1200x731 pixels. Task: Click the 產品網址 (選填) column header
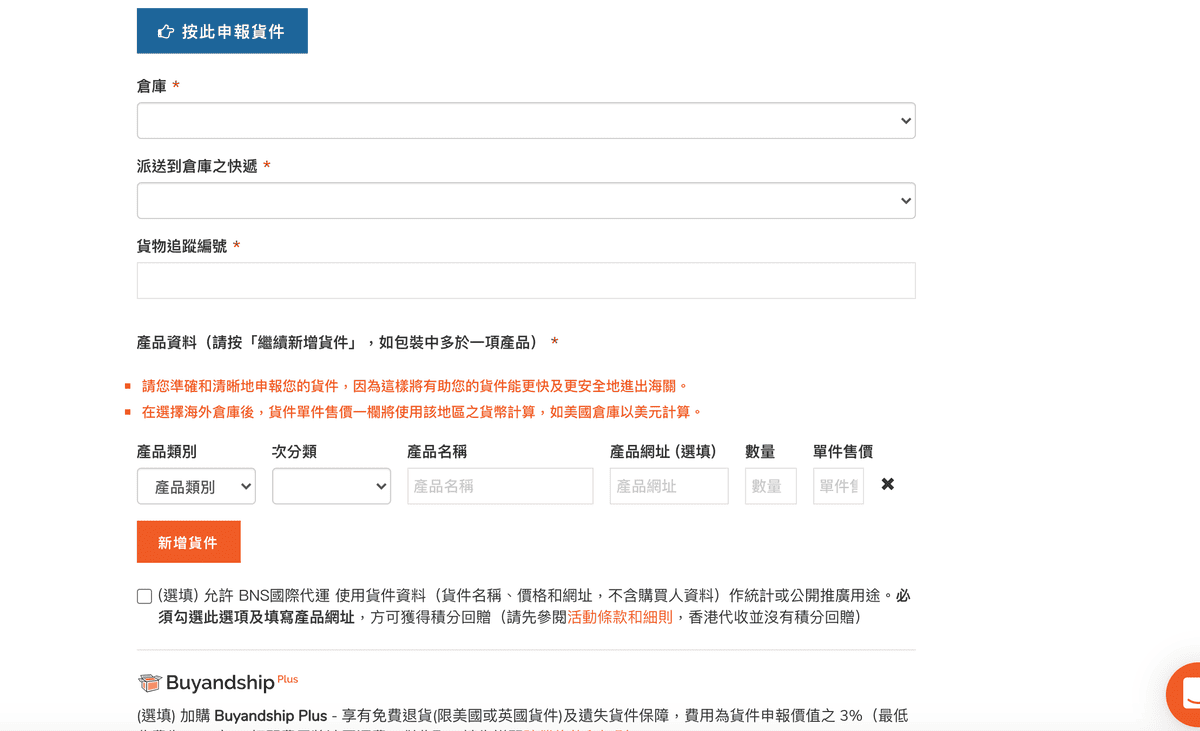pyautogui.click(x=663, y=452)
